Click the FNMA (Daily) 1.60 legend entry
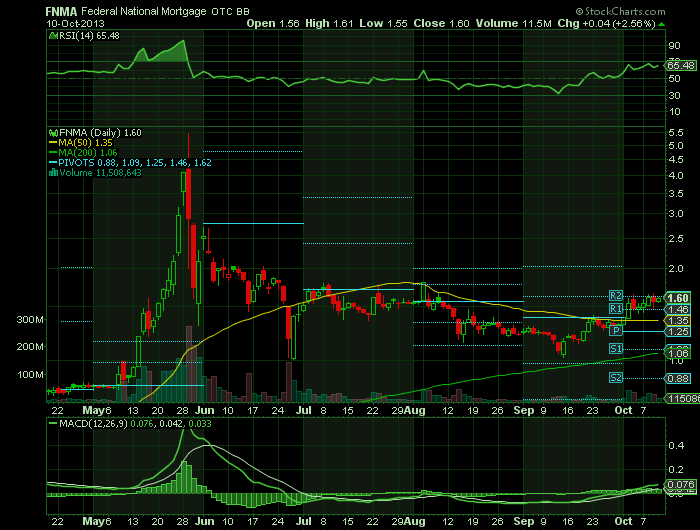The width and height of the screenshot is (700, 530). pos(100,133)
